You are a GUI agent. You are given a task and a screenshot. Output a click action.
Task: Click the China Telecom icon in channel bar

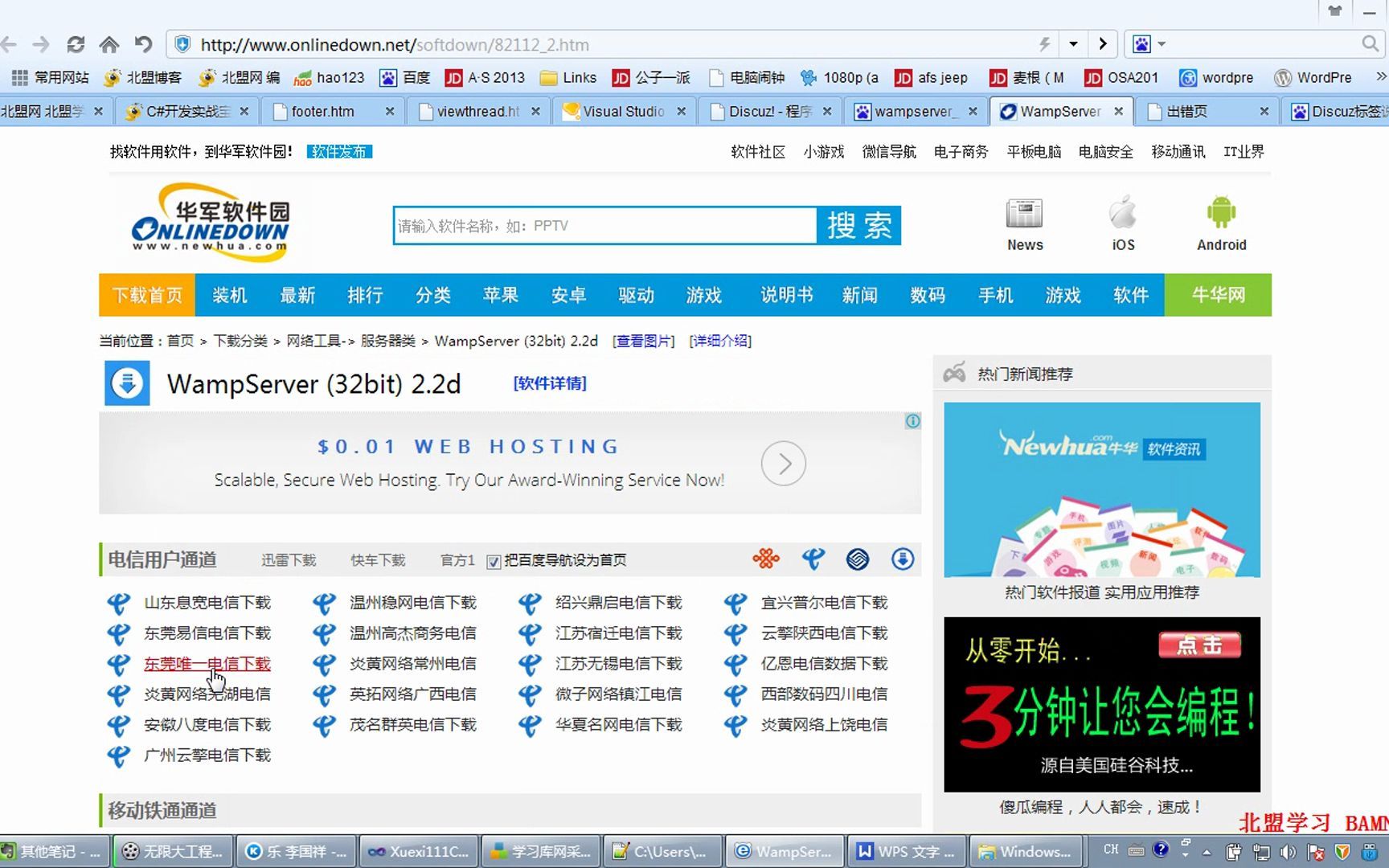pyautogui.click(x=813, y=559)
